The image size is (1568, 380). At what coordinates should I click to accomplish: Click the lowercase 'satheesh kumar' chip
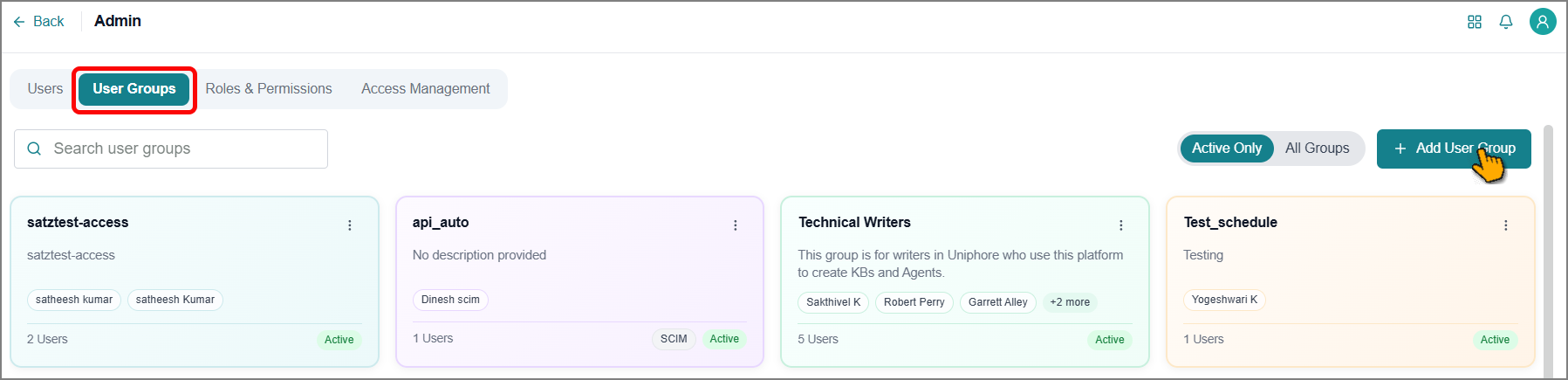pos(74,300)
